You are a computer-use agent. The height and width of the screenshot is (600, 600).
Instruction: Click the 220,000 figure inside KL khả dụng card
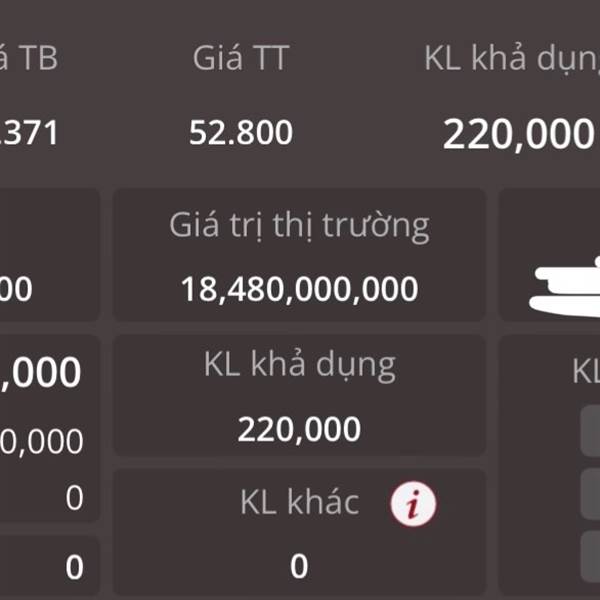click(x=299, y=430)
